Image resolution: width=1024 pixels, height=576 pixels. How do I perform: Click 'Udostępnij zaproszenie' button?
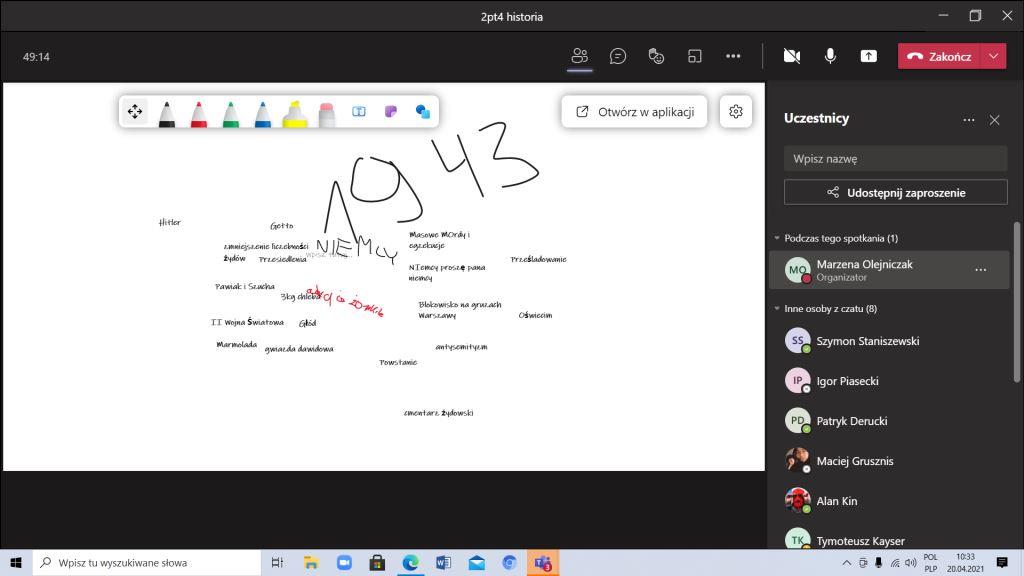point(895,192)
